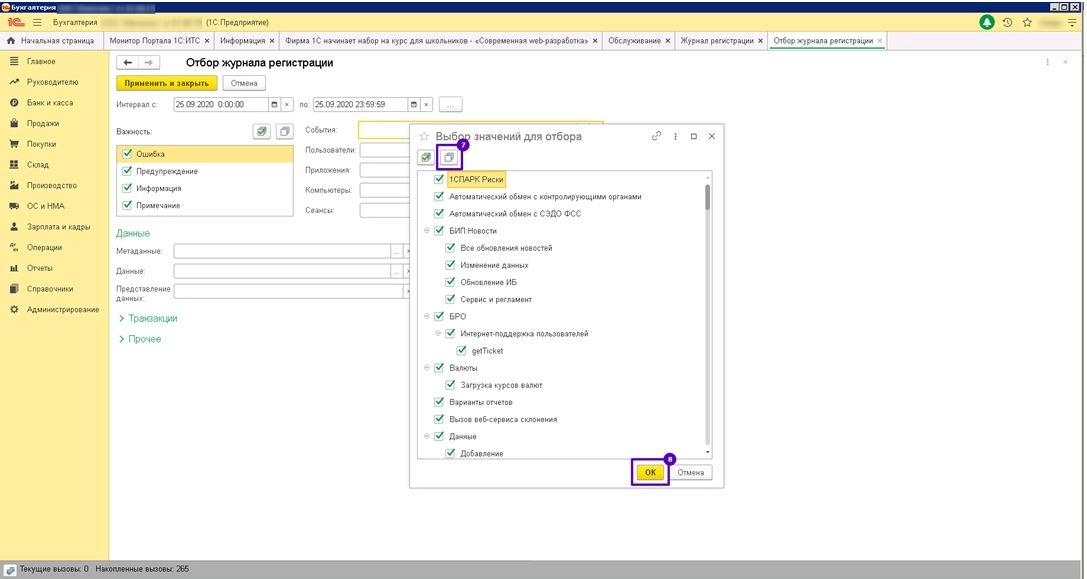Check all values in selection dialog

pyautogui.click(x=426, y=157)
